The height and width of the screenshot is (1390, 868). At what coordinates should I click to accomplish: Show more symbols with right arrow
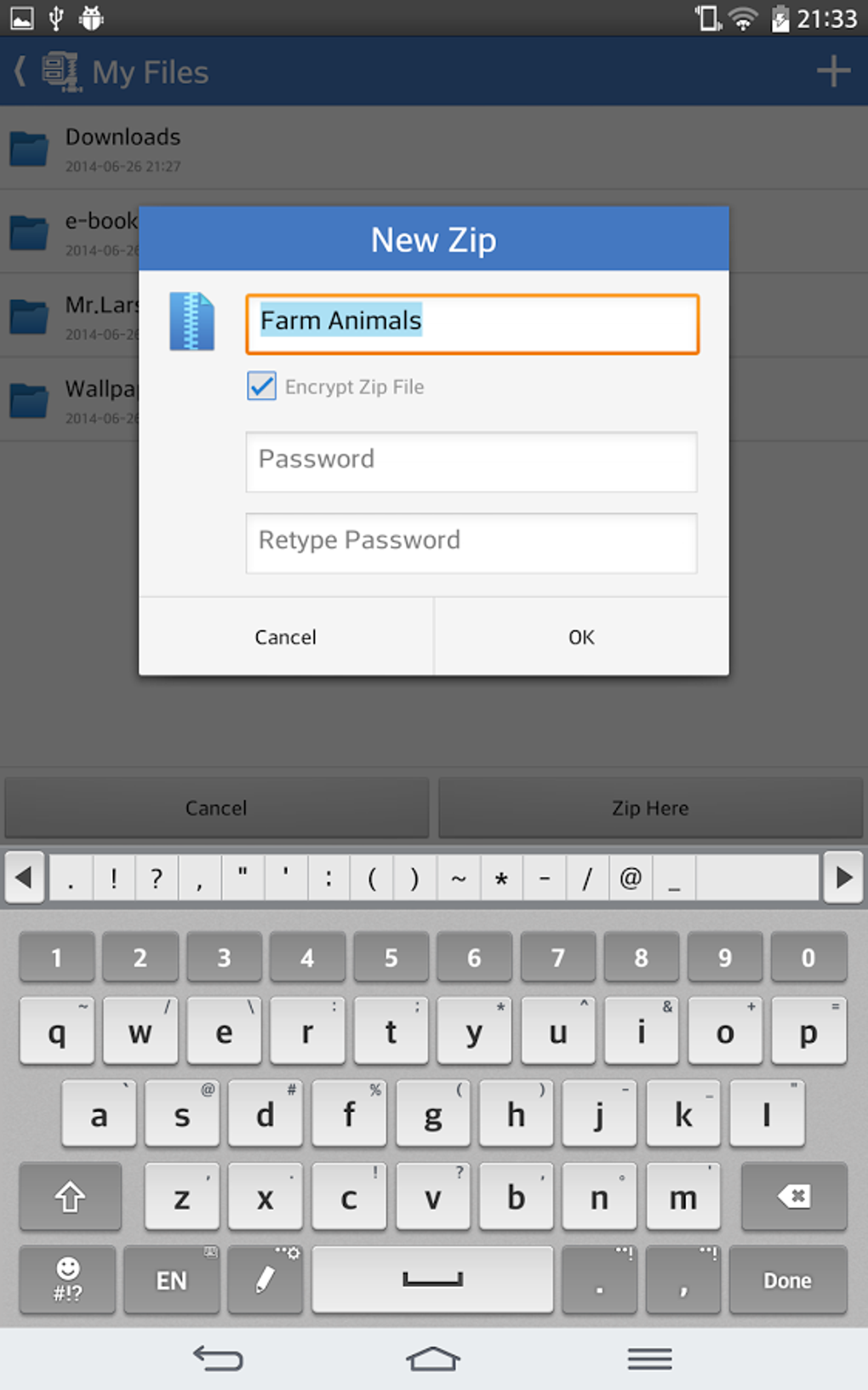tap(843, 877)
